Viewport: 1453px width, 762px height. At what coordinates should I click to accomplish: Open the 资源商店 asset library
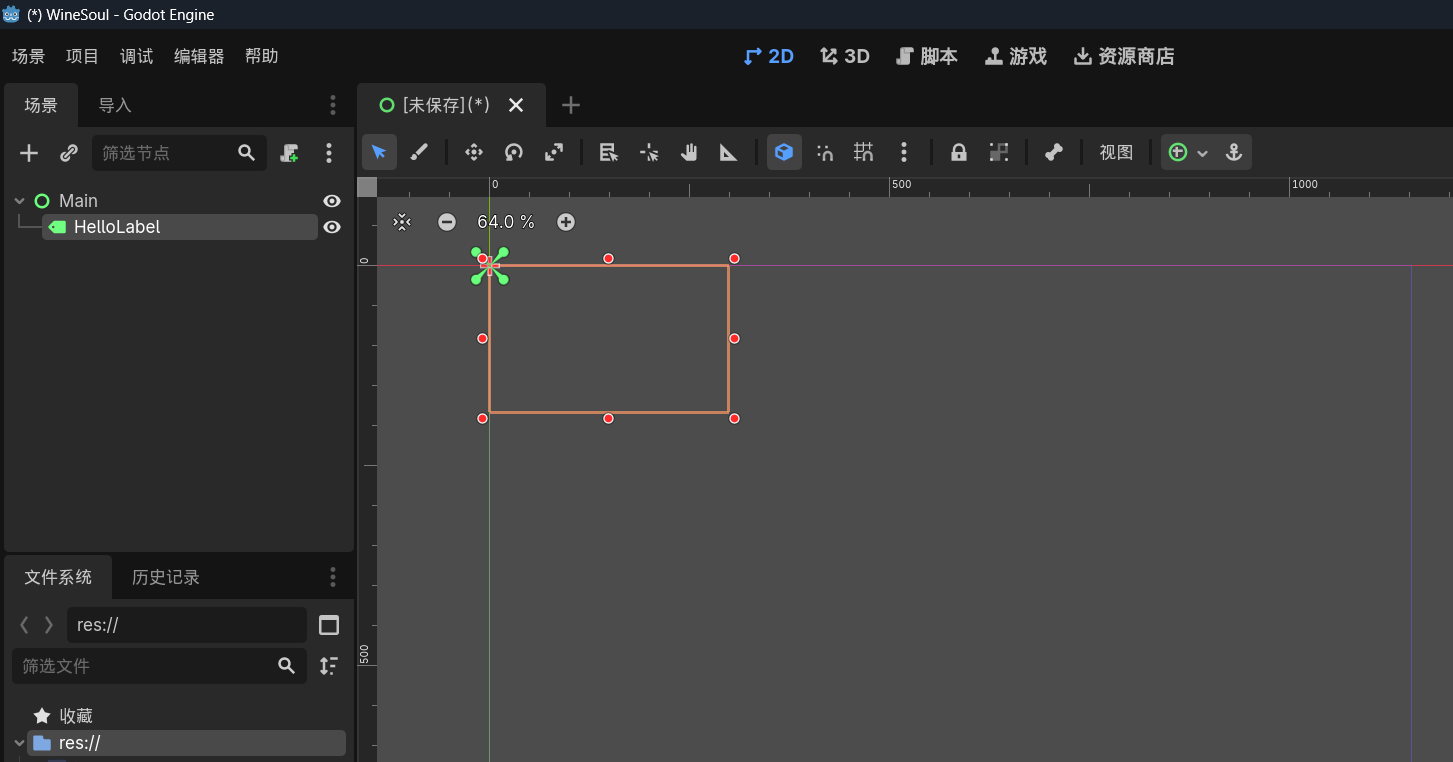1124,56
